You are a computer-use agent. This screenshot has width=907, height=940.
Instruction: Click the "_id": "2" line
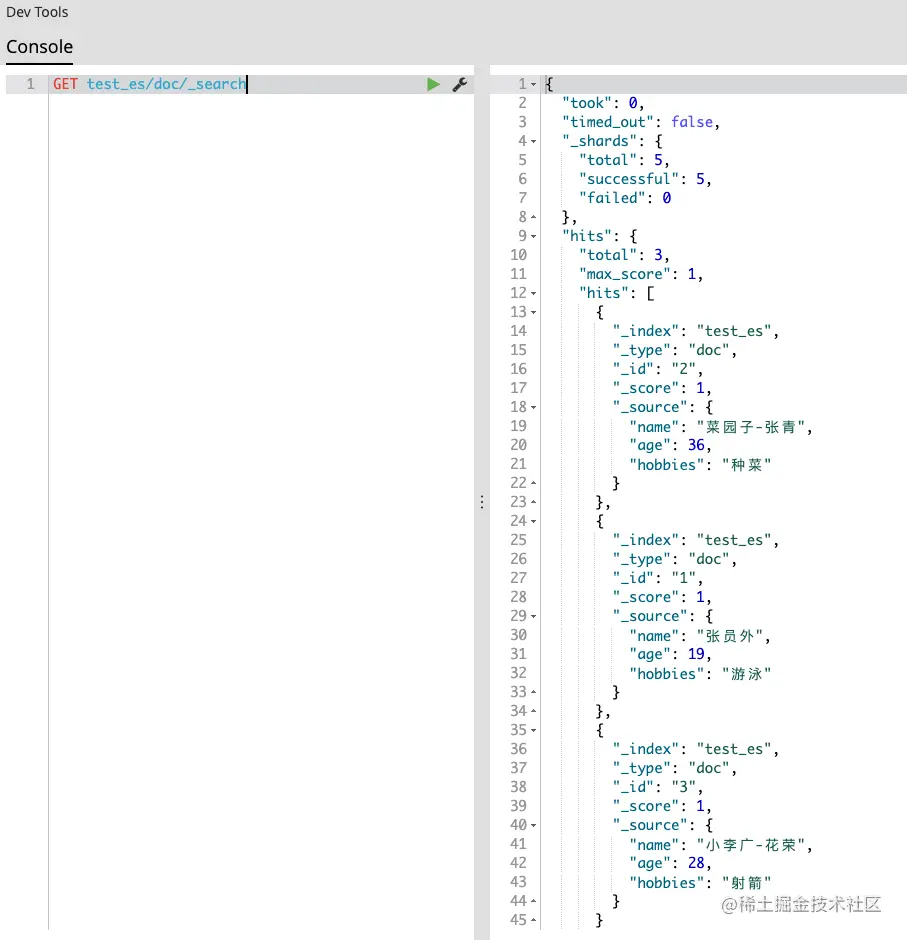click(x=658, y=369)
